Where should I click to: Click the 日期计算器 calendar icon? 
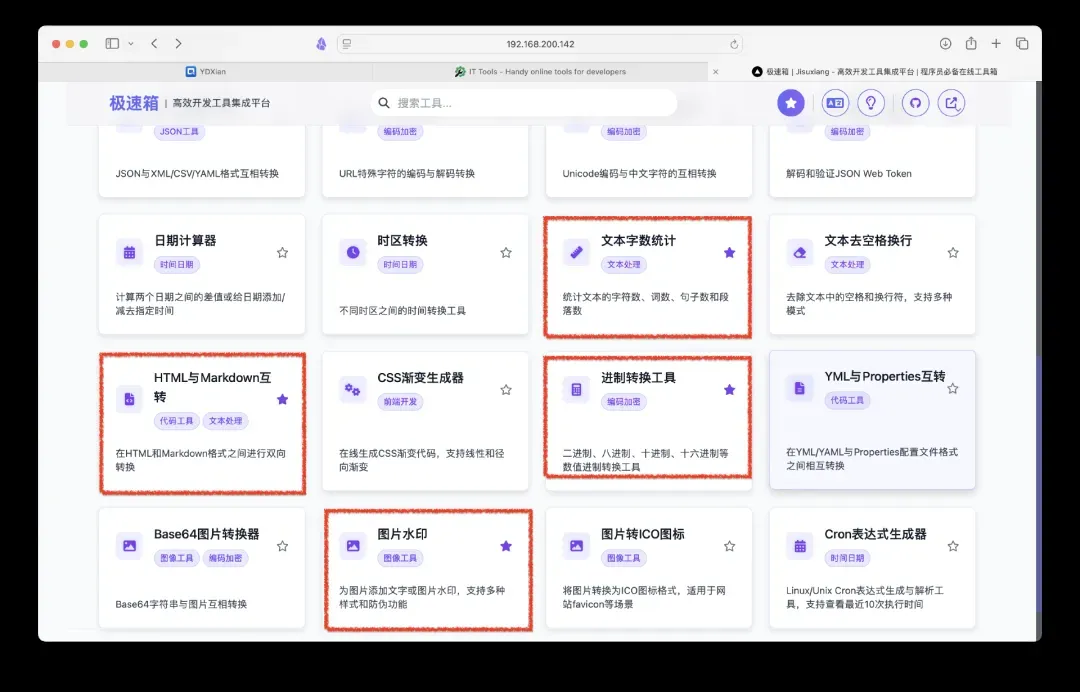tap(129, 252)
